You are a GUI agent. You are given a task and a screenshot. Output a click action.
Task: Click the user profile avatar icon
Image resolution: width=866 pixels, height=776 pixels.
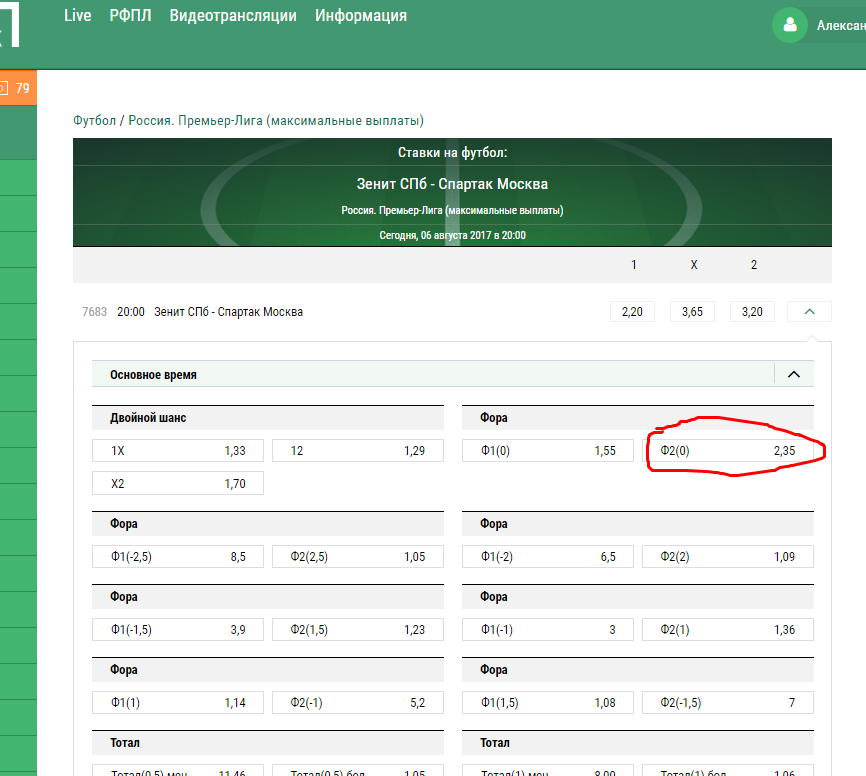click(790, 25)
